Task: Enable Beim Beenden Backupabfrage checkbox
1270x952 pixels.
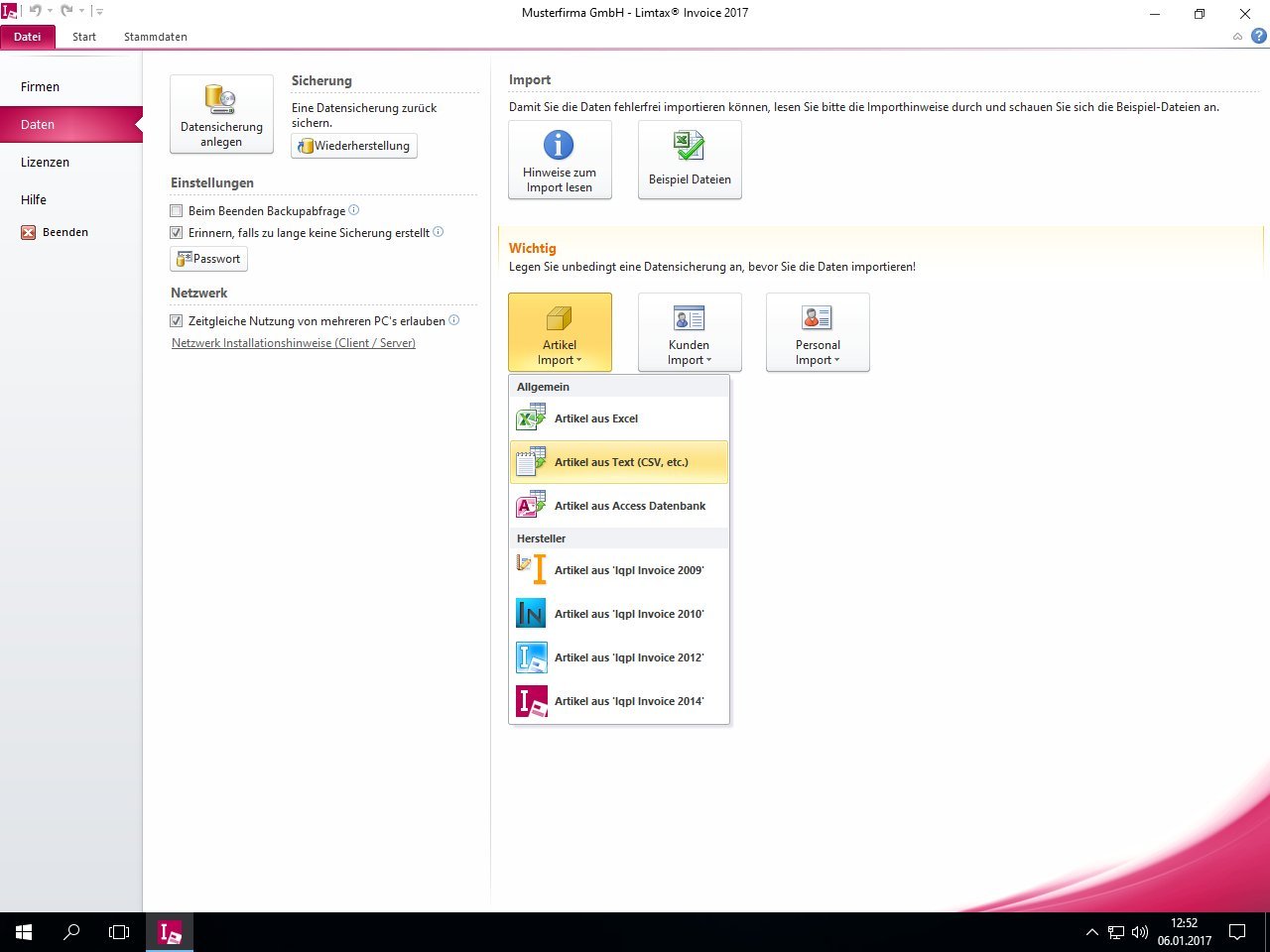Action: pos(177,211)
